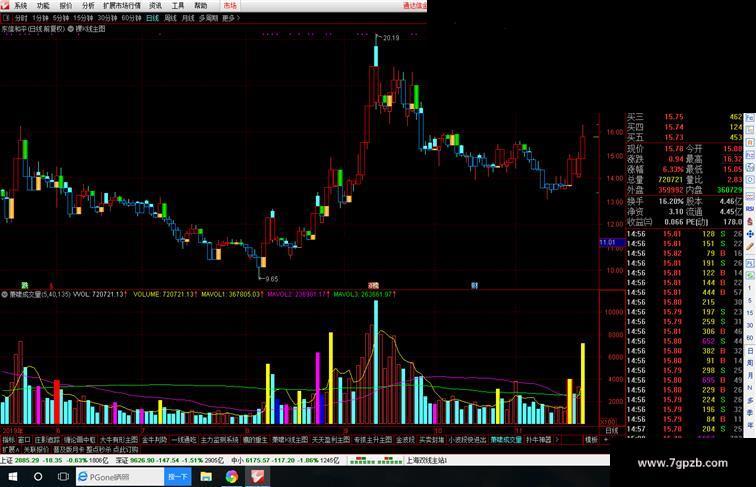Click the clock icon in right sidebar
The image size is (756, 487).
[x=750, y=179]
